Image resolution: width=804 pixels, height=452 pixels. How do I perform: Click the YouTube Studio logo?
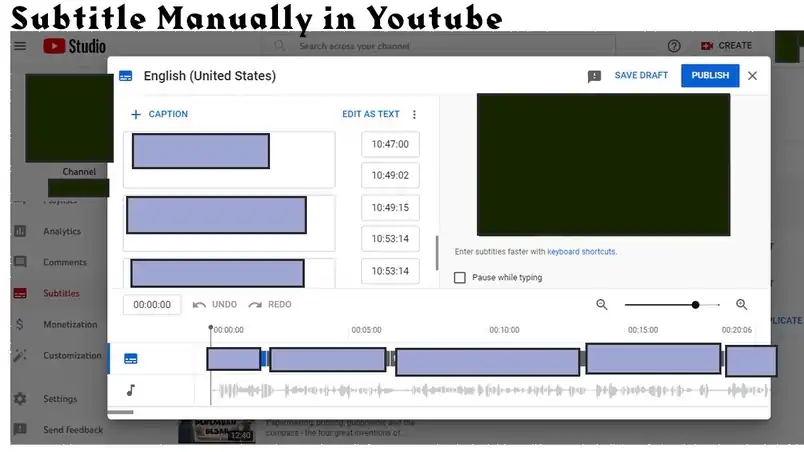[x=74, y=46]
